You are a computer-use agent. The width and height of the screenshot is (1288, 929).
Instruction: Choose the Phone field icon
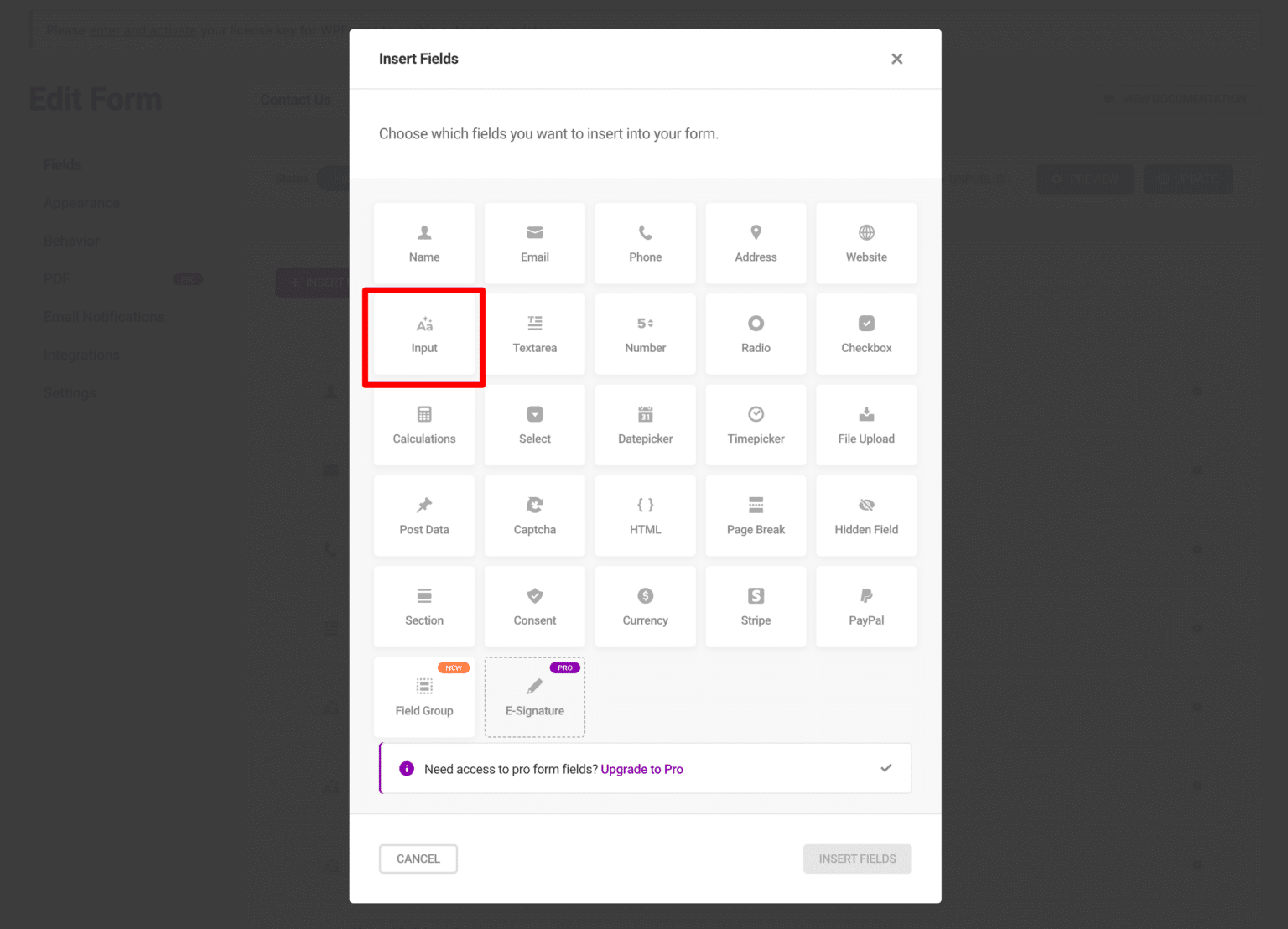645,243
